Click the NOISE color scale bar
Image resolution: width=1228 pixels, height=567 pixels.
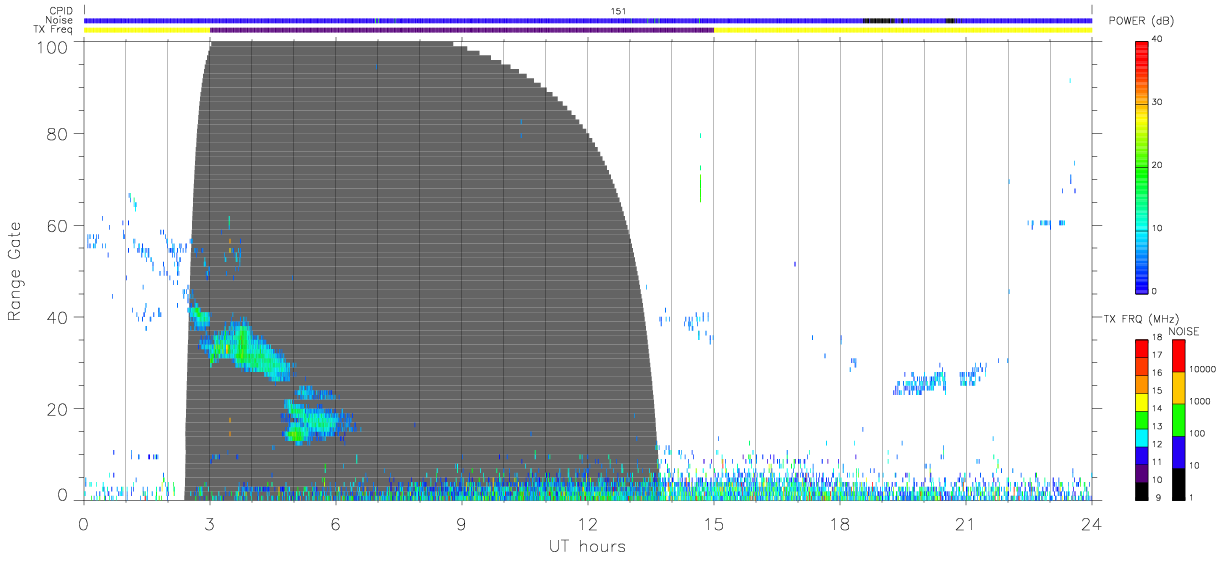(1177, 418)
